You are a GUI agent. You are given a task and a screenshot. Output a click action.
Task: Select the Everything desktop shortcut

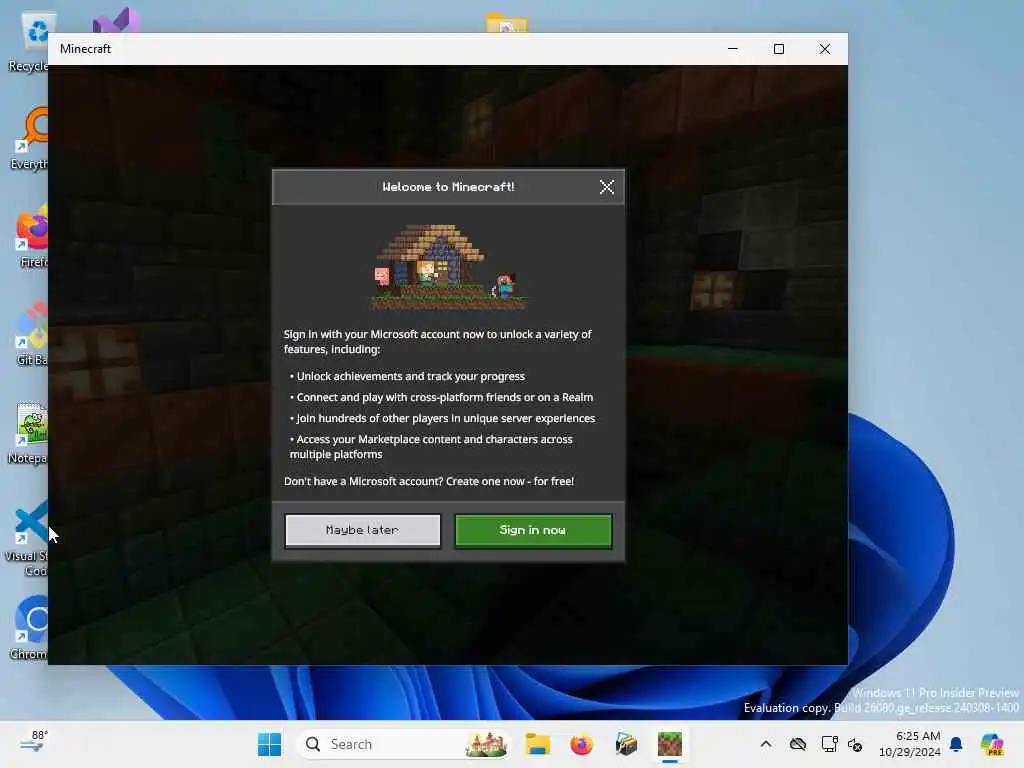pos(29,138)
